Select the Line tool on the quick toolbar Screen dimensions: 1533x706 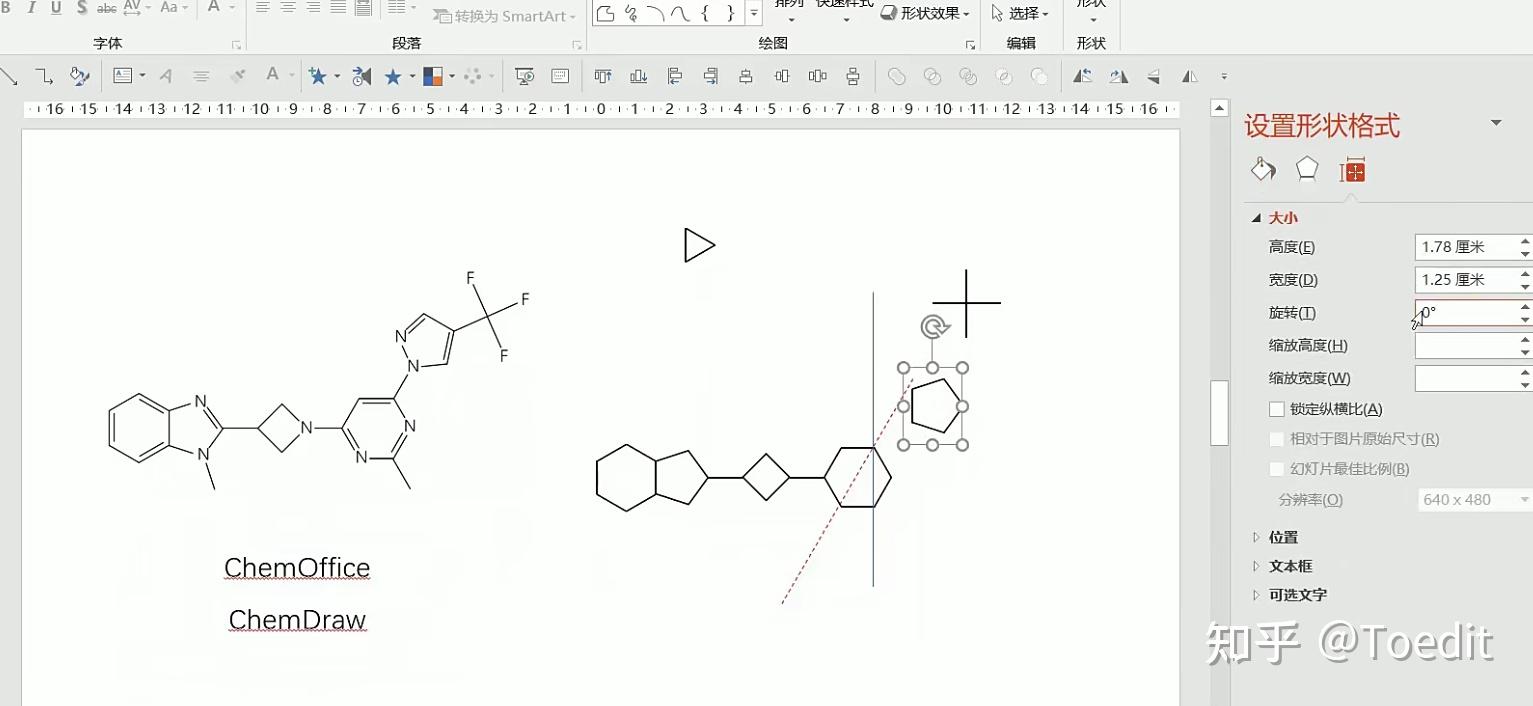pos(11,76)
